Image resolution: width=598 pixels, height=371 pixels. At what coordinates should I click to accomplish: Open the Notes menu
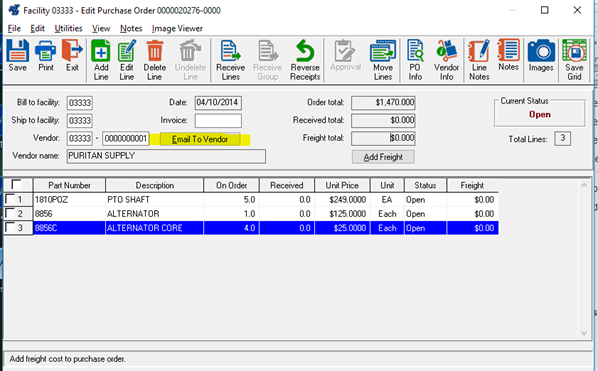click(131, 28)
